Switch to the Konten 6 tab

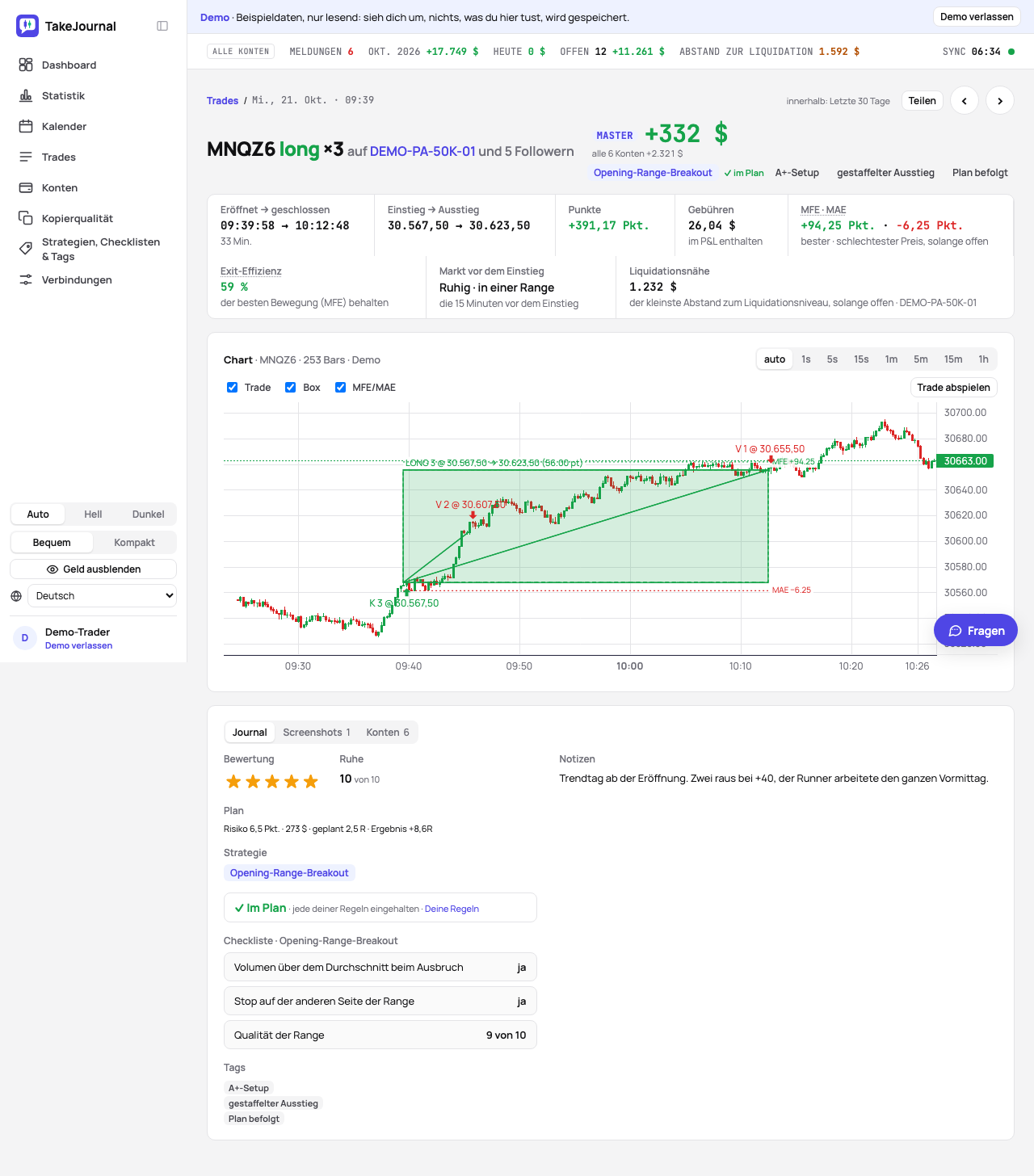tap(388, 733)
